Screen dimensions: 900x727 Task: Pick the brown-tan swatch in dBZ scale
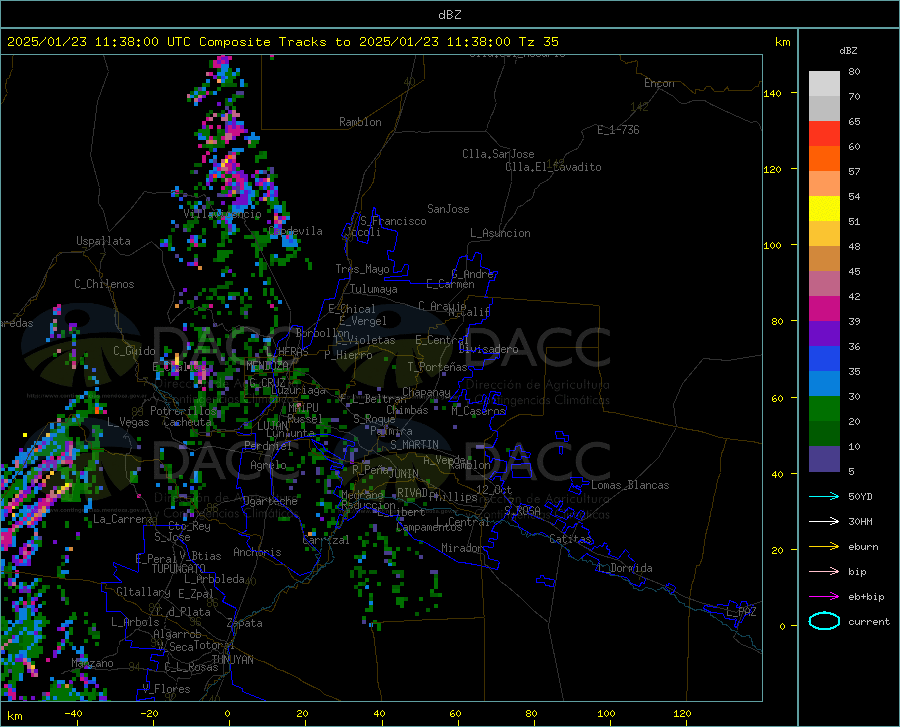824,259
